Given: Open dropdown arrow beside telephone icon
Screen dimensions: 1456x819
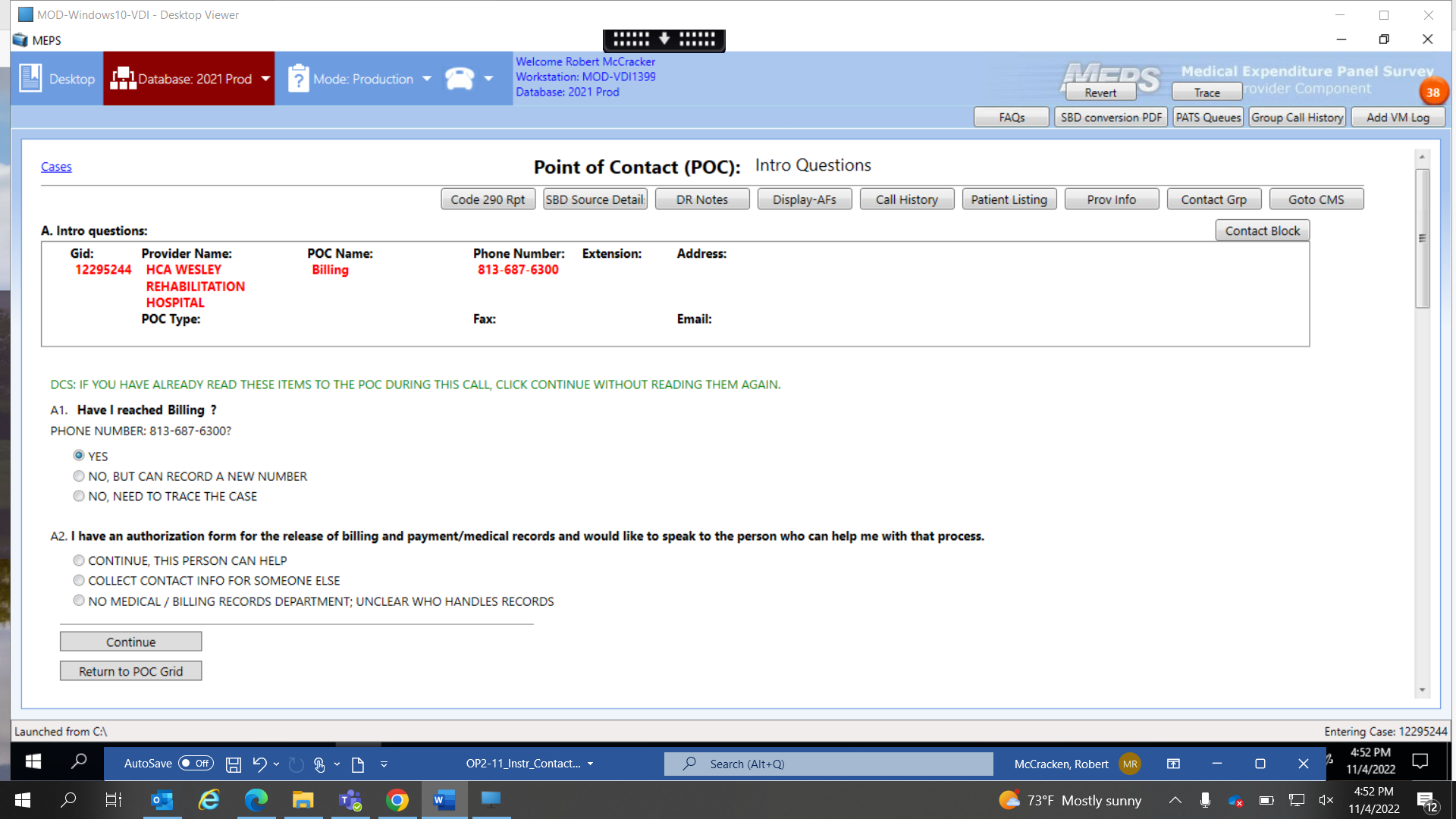Looking at the screenshot, I should click(x=488, y=78).
